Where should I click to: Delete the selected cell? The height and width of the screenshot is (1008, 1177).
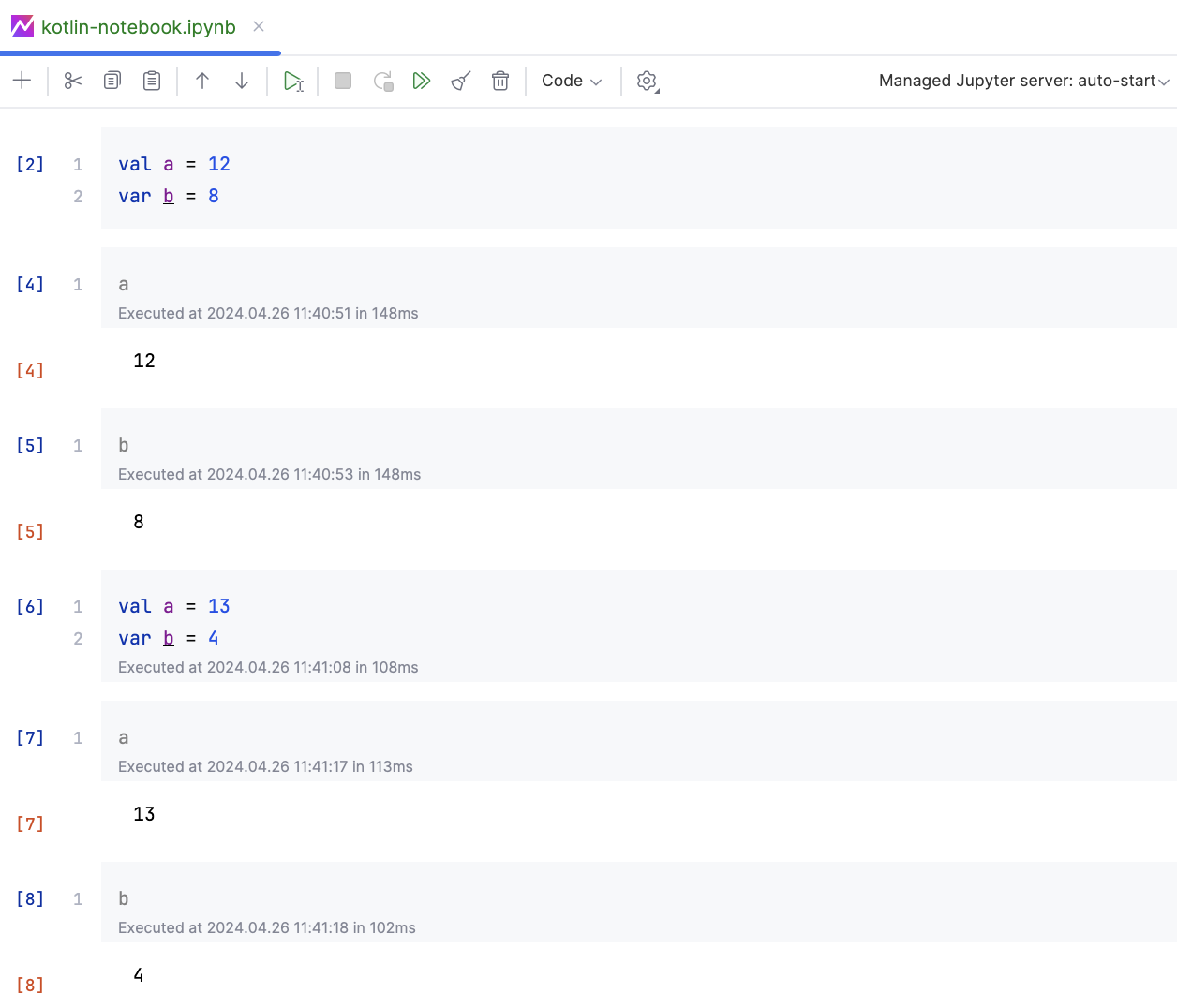click(x=500, y=81)
